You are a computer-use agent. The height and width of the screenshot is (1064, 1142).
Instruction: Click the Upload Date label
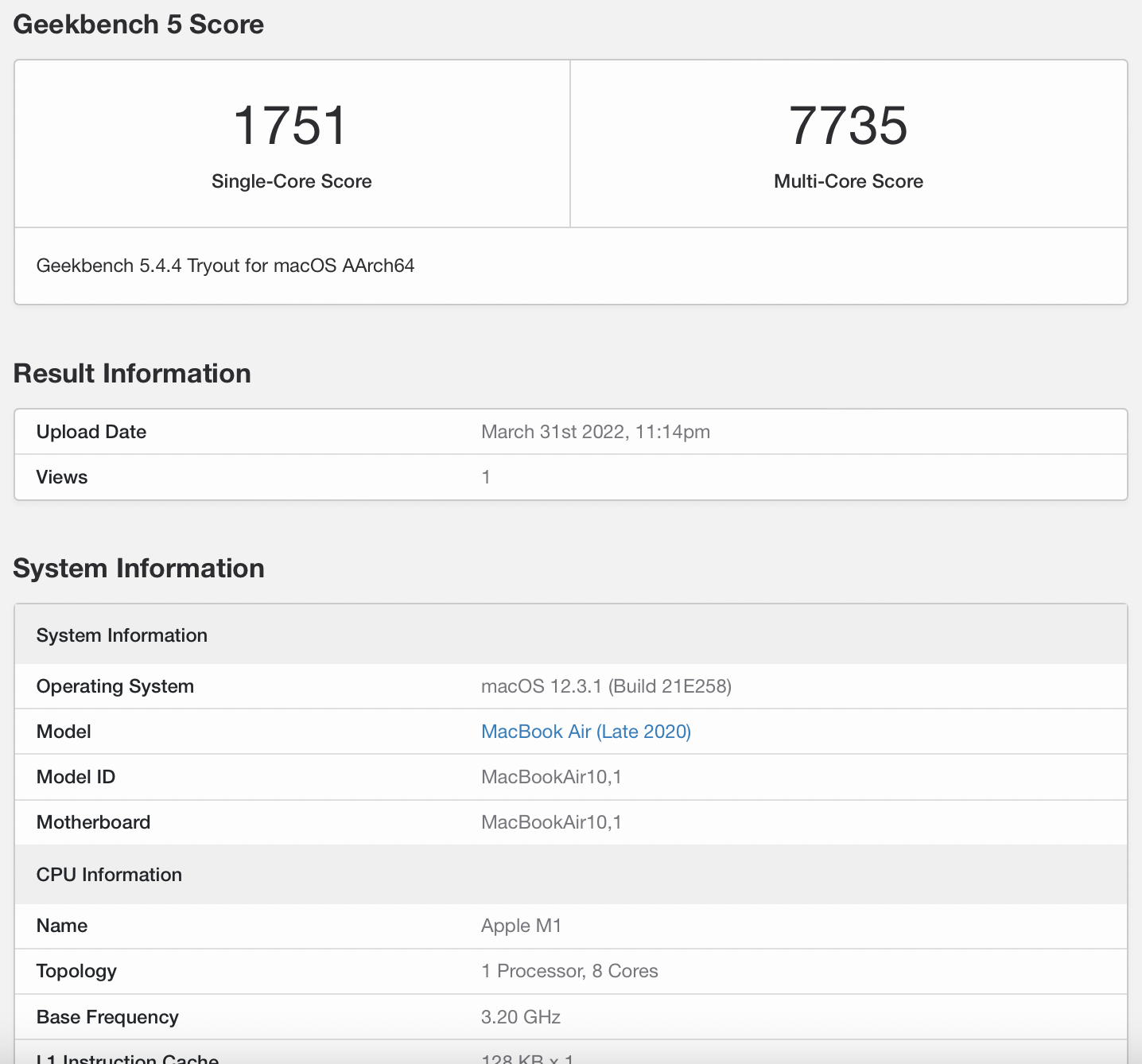[91, 432]
